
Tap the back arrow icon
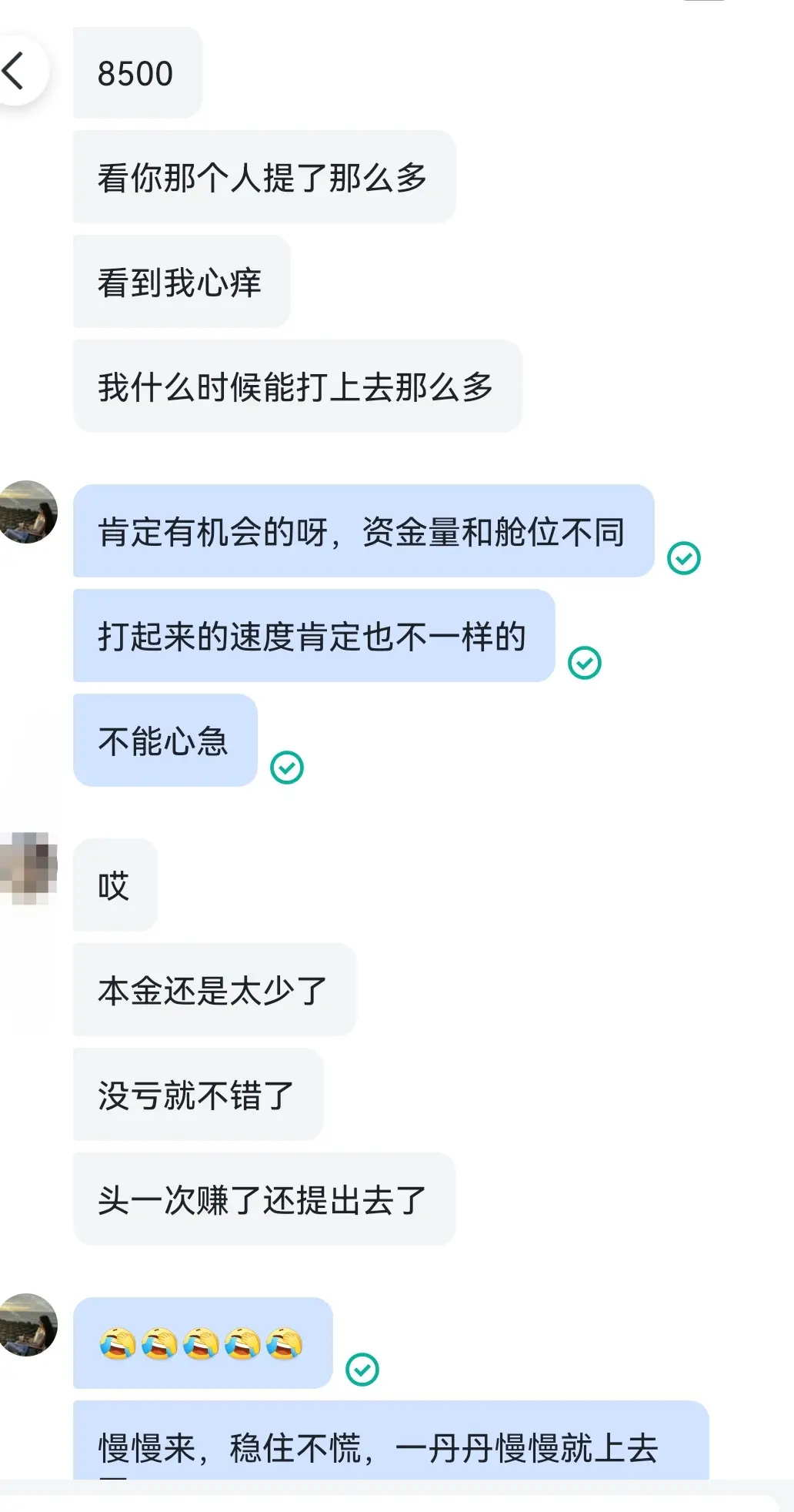point(14,71)
